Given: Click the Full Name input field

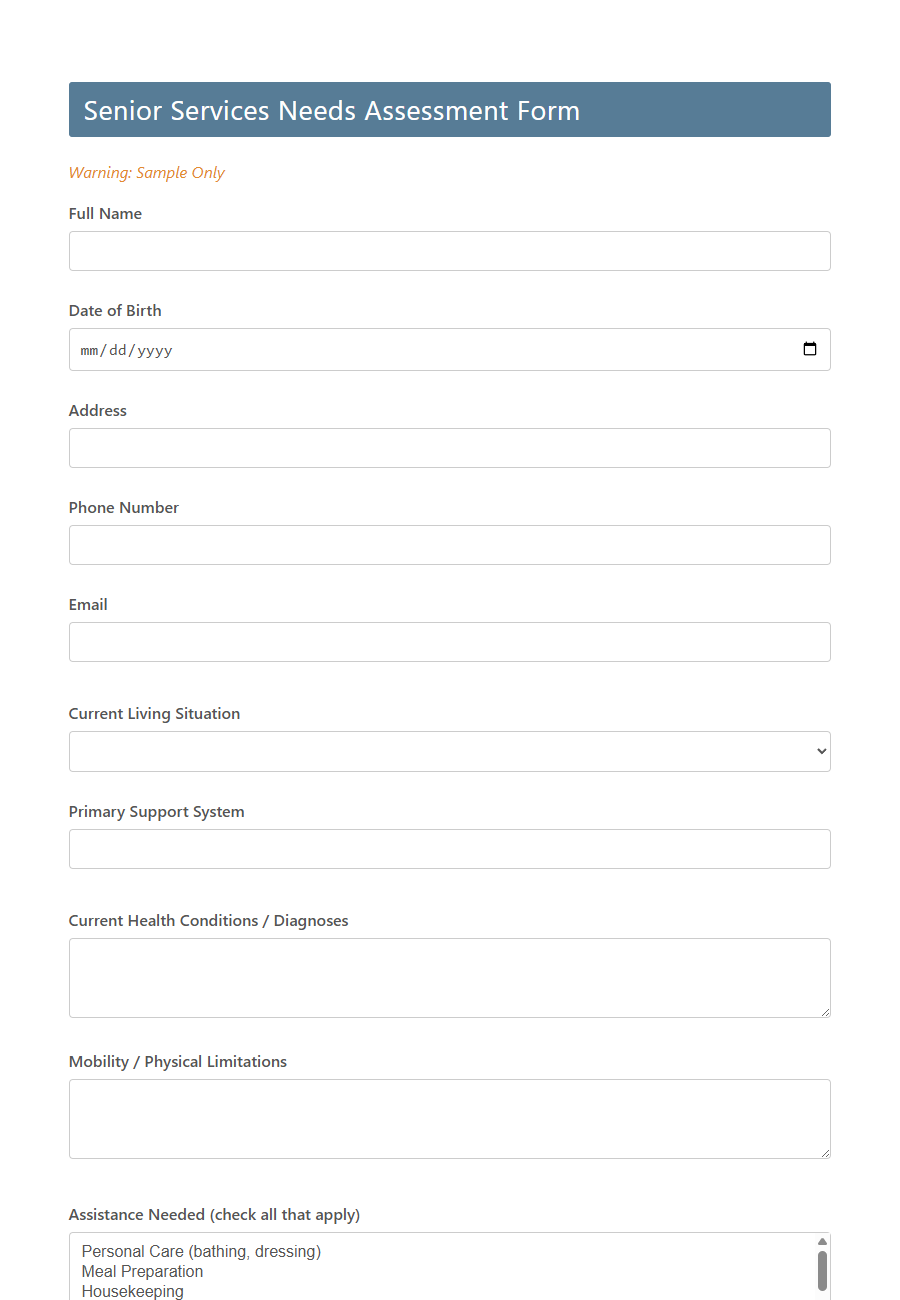Looking at the screenshot, I should pos(449,251).
